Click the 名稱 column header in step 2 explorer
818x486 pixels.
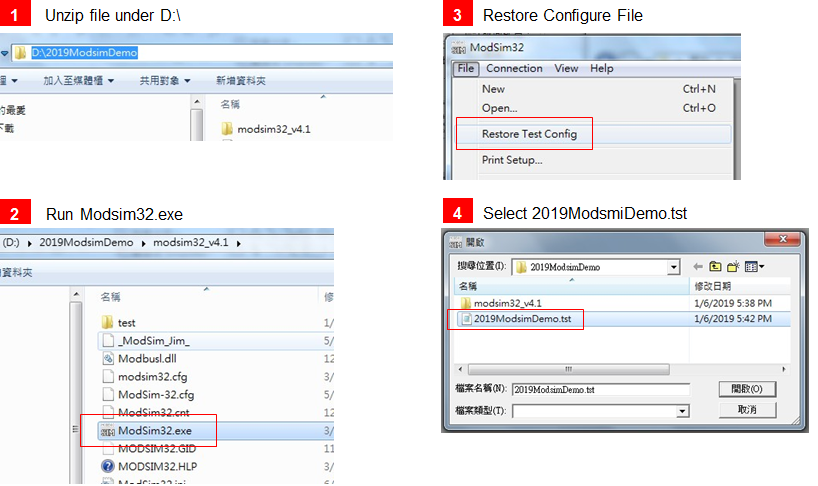pos(111,297)
